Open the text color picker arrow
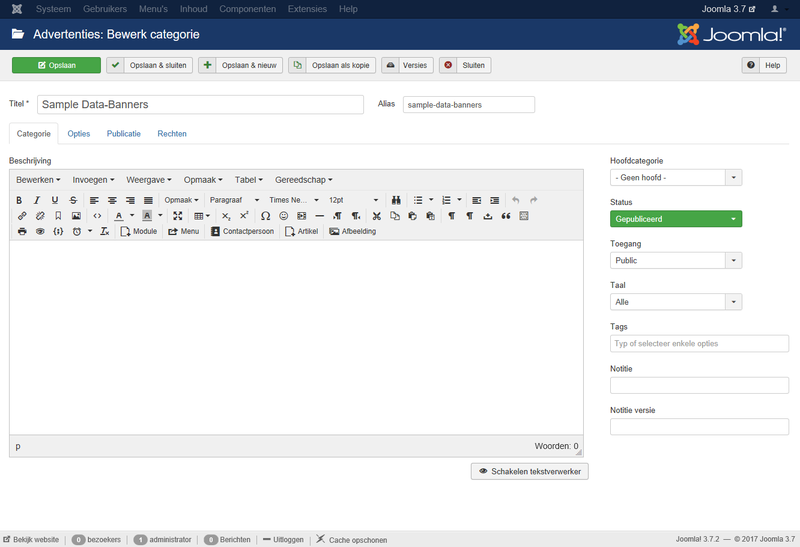Screen dimensions: 800x547 tap(132, 216)
